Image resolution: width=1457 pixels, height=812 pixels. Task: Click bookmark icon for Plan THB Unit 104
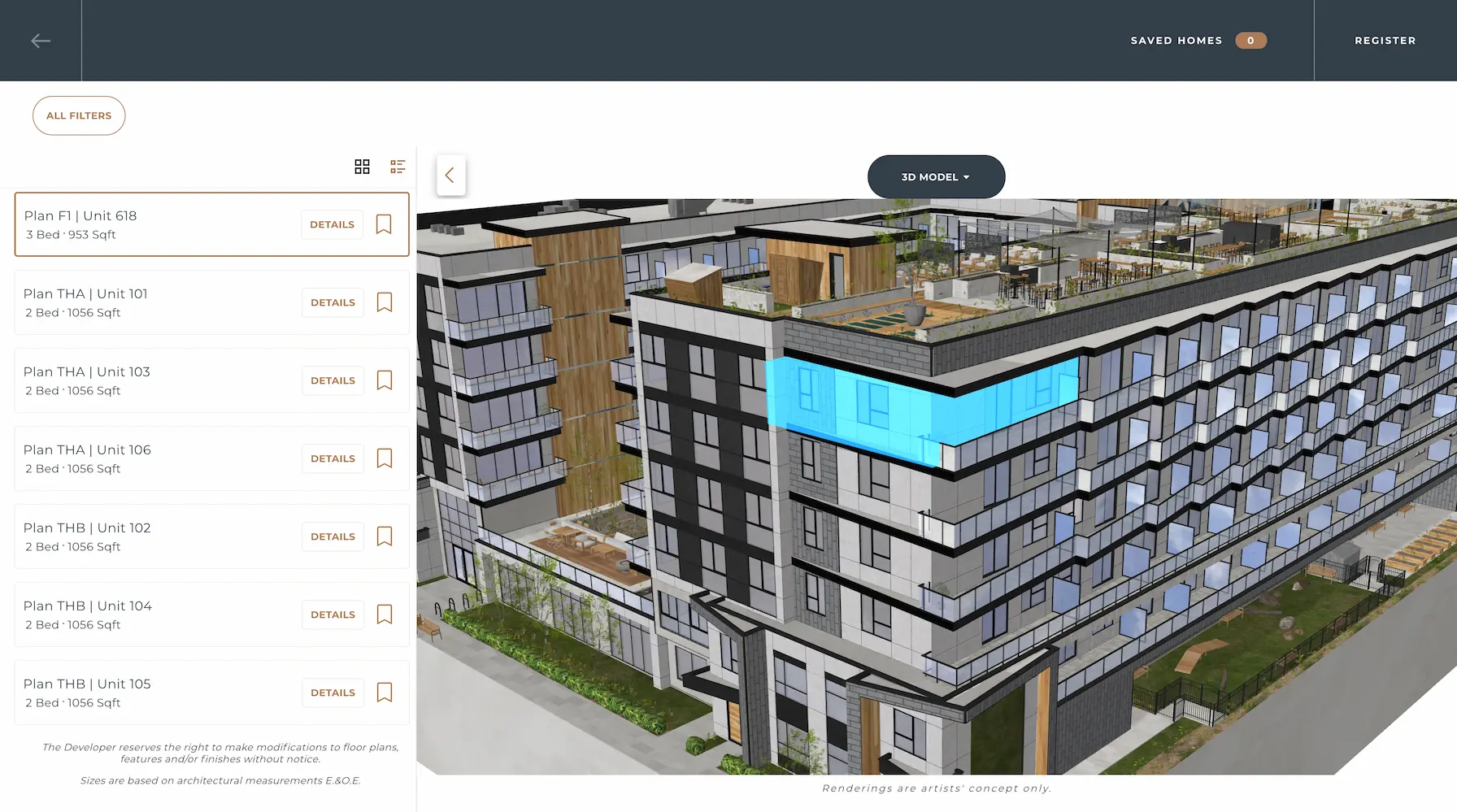(384, 614)
